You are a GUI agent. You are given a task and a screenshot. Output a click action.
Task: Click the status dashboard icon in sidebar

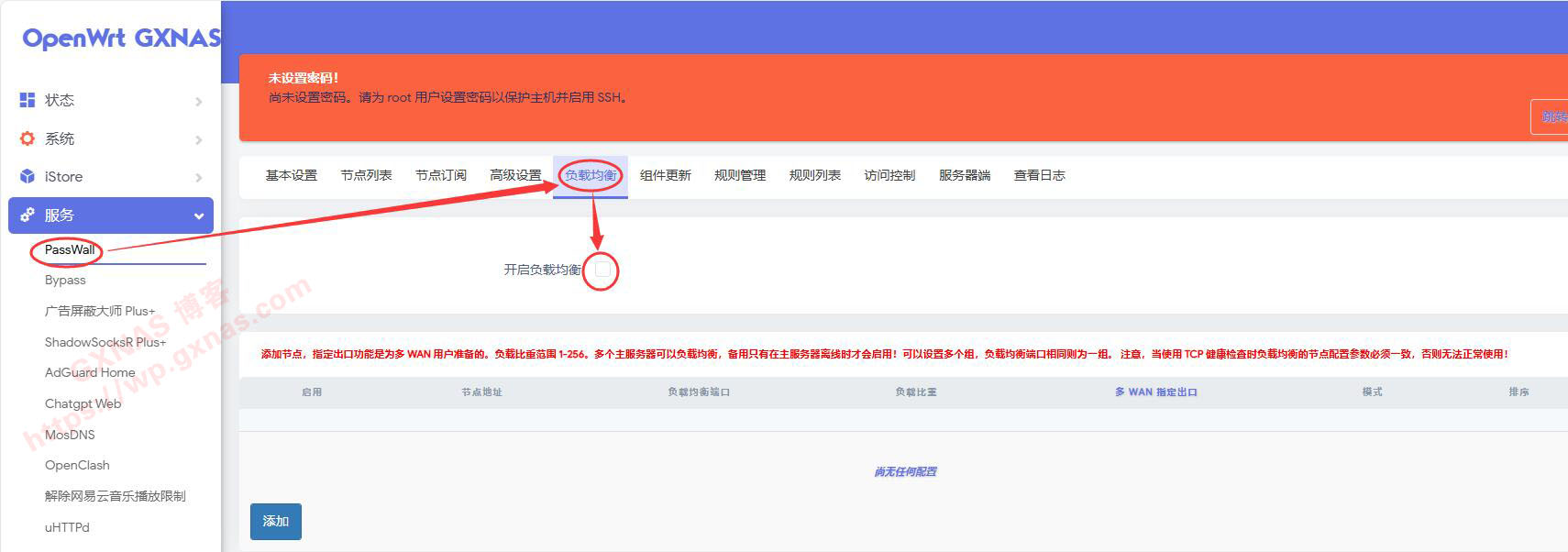pyautogui.click(x=28, y=100)
